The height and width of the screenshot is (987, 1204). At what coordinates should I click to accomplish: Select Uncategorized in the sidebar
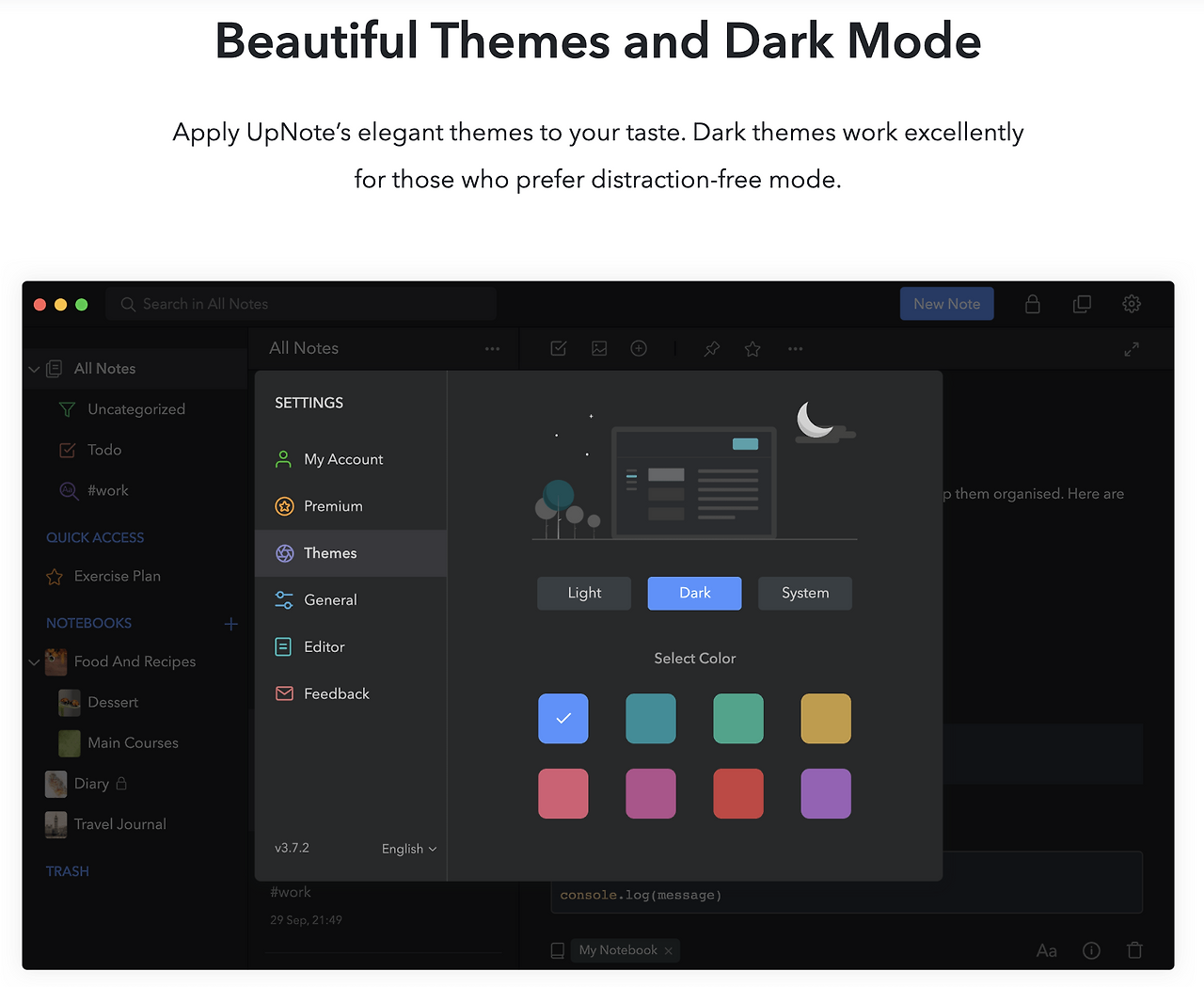[136, 409]
